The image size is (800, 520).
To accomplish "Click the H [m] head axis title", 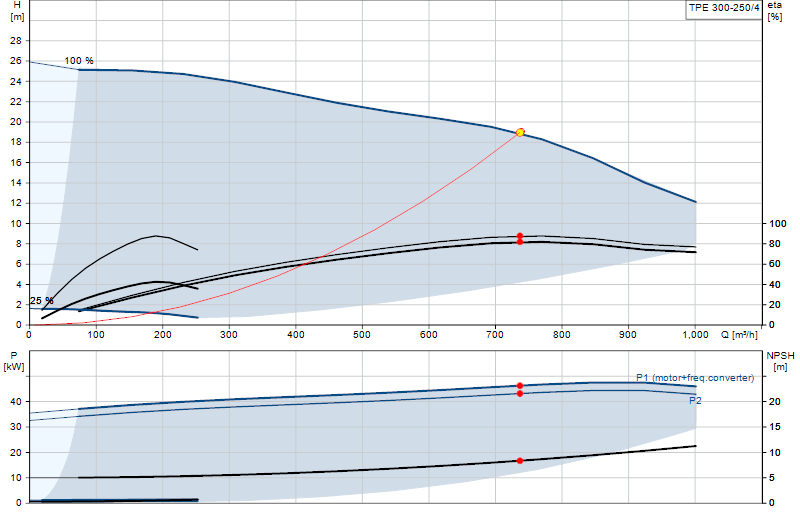I will click(x=17, y=11).
